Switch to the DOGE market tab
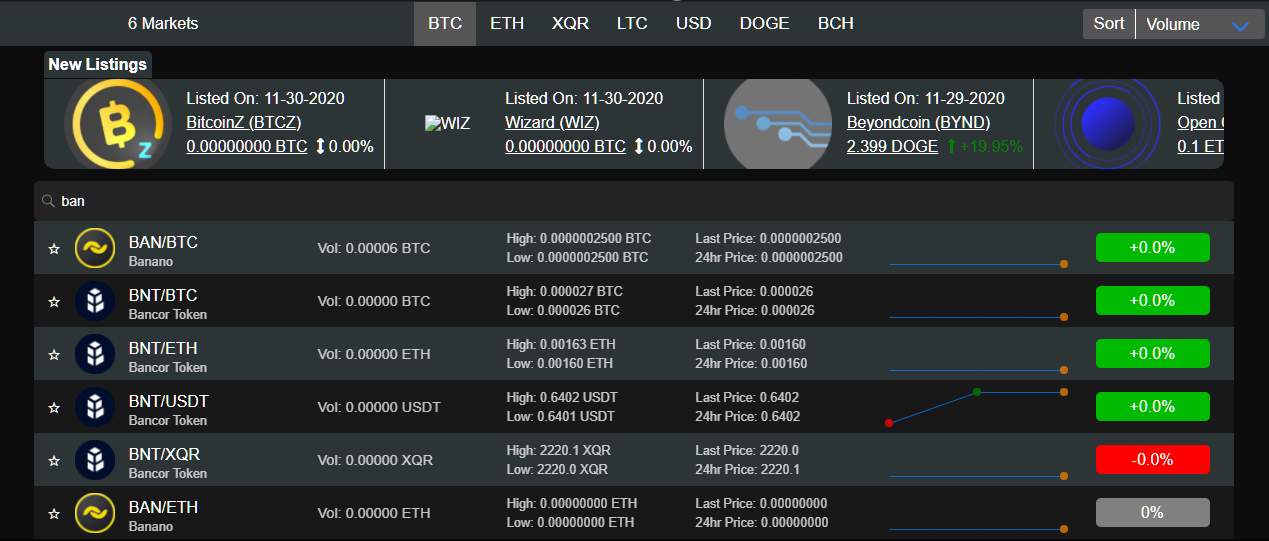The image size is (1269, 541). [x=764, y=23]
